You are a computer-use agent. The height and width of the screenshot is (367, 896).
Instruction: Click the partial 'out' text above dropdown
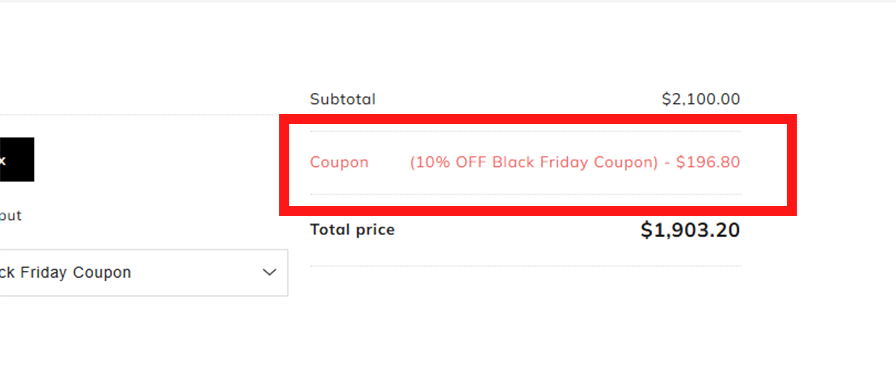[10, 216]
